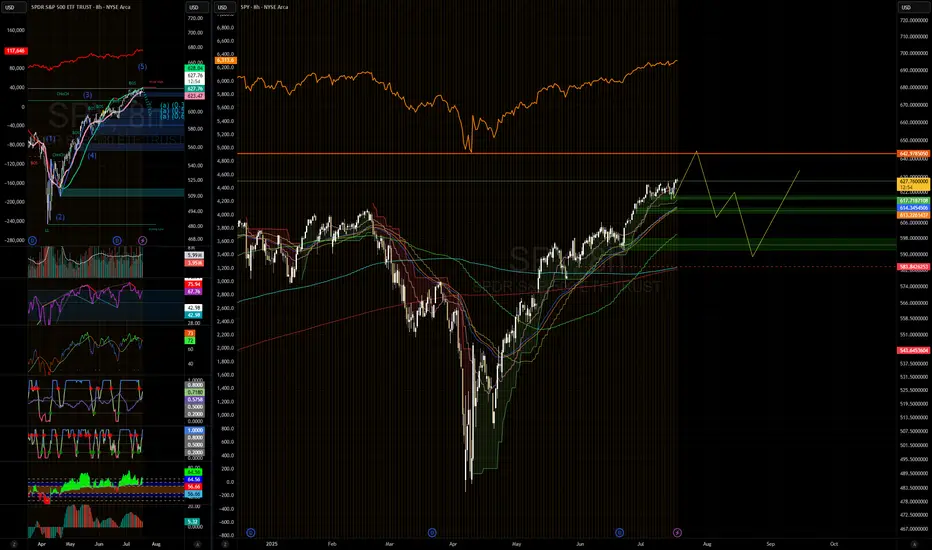Select the Elliott wave (4) label
This screenshot has height=550, width=932.
coord(92,155)
